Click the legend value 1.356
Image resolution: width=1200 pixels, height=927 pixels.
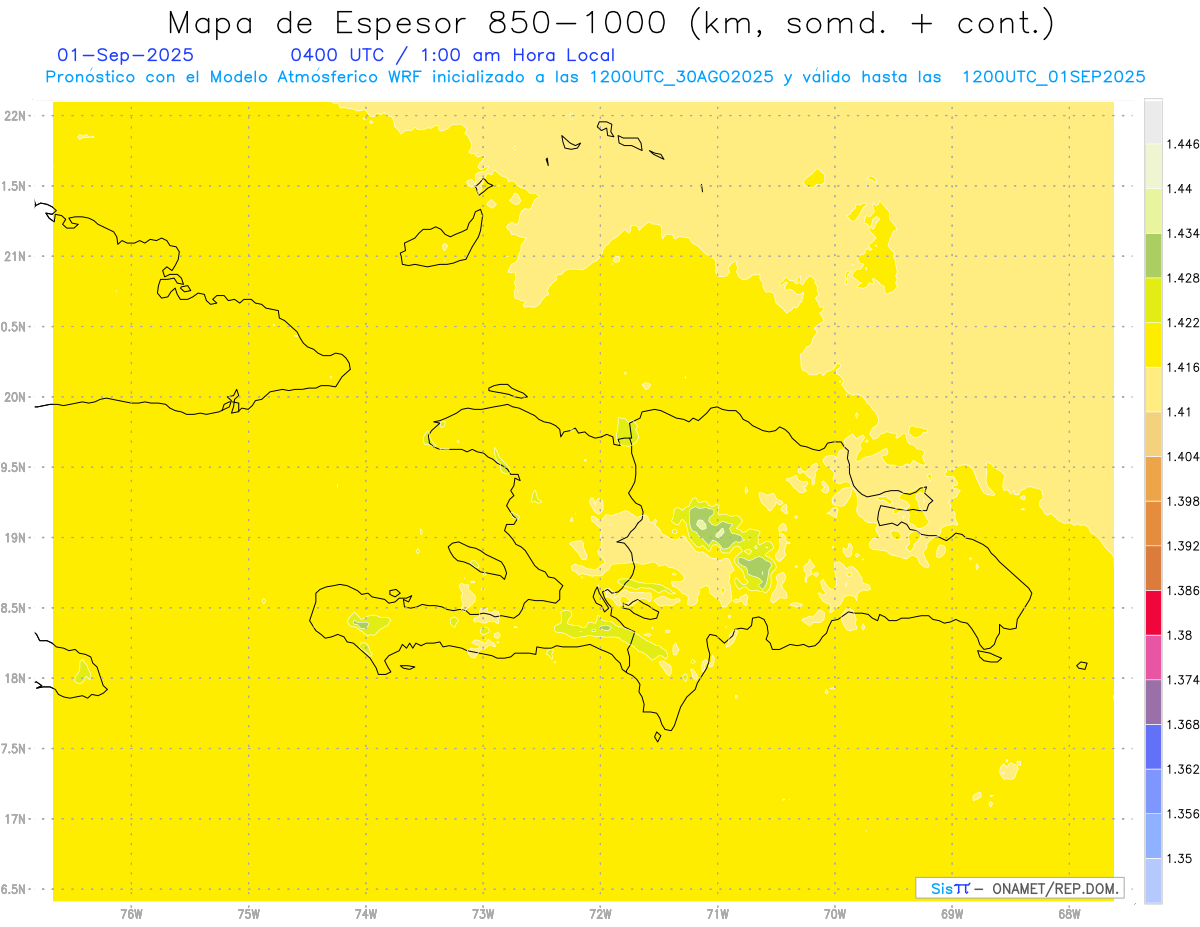[x=1185, y=813]
